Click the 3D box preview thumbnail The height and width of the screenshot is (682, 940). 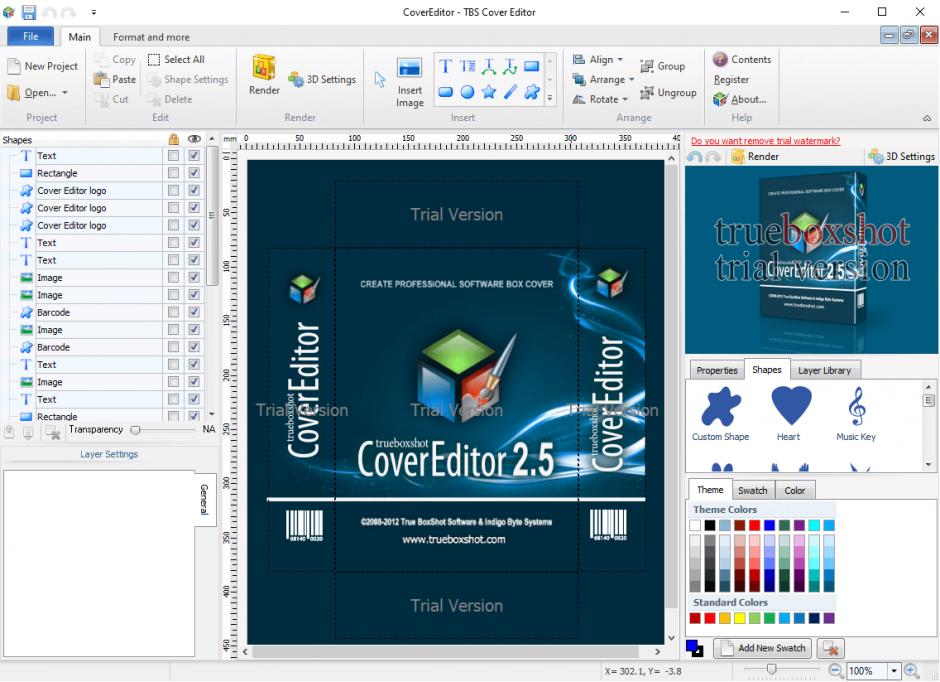tap(811, 260)
